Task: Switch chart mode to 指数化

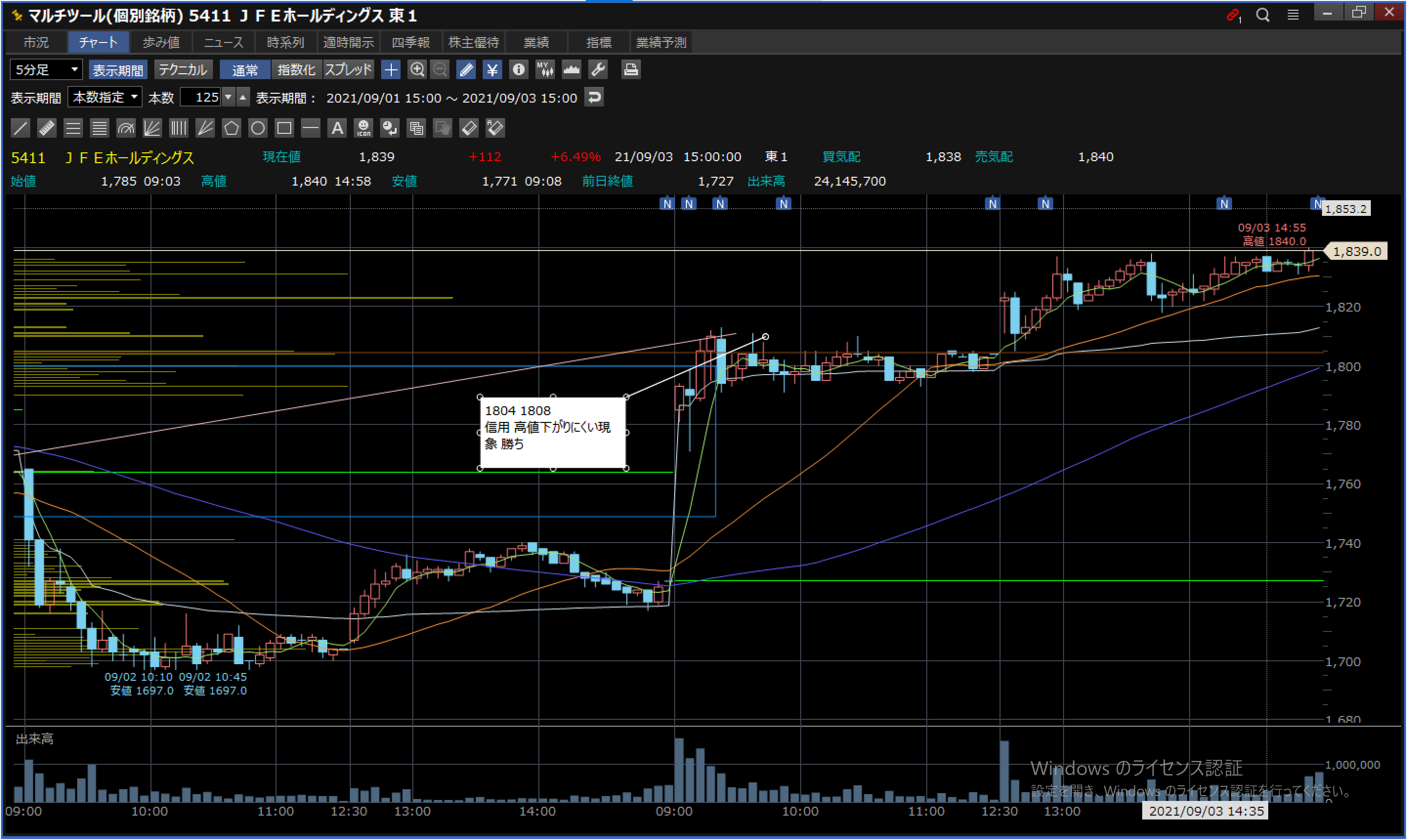Action: tap(296, 70)
